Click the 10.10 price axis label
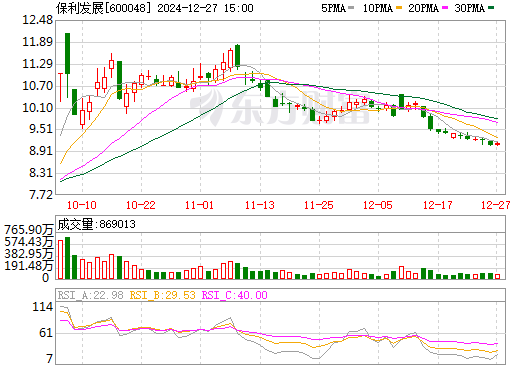 click(37, 108)
